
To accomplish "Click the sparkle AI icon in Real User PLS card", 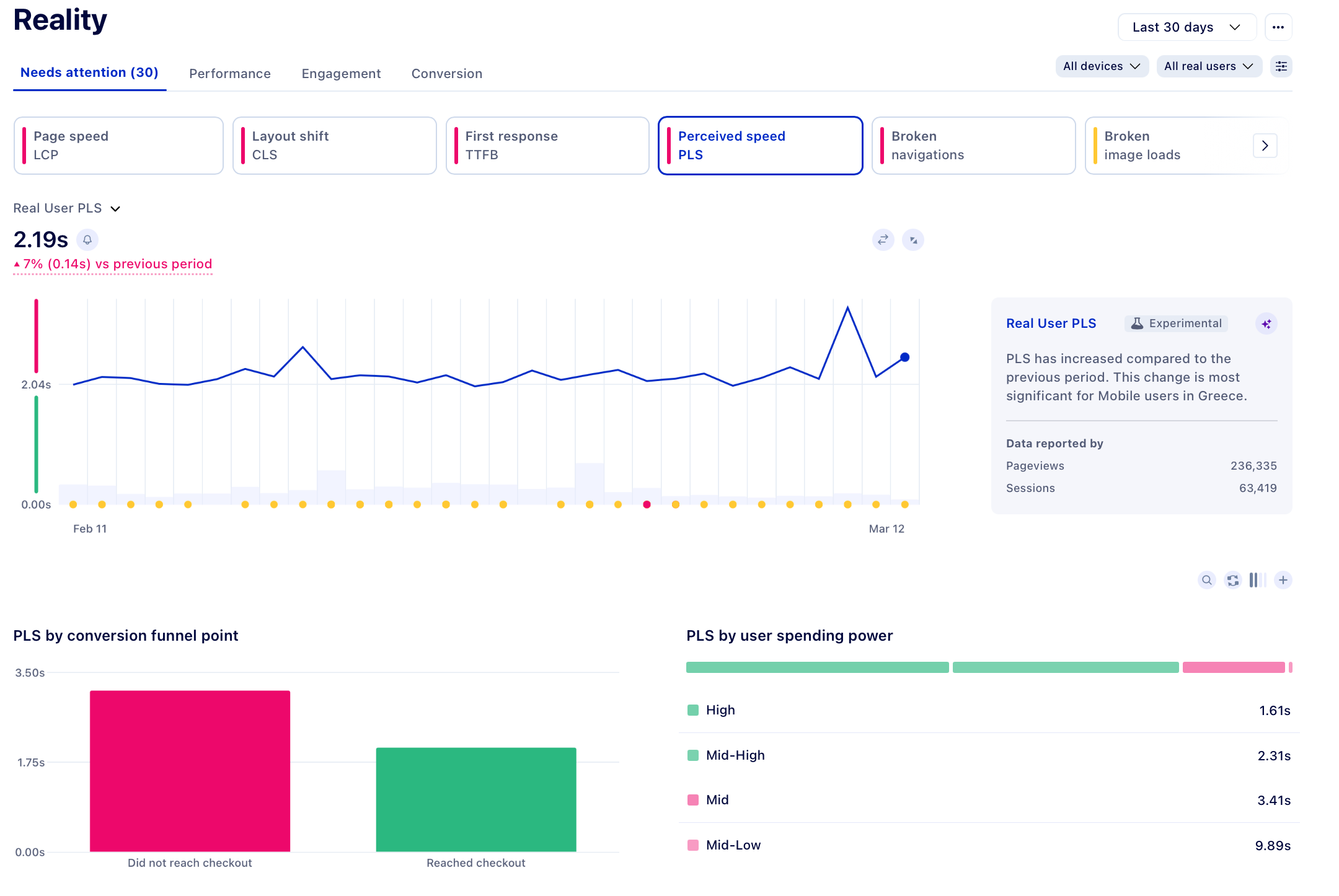I will click(1266, 323).
